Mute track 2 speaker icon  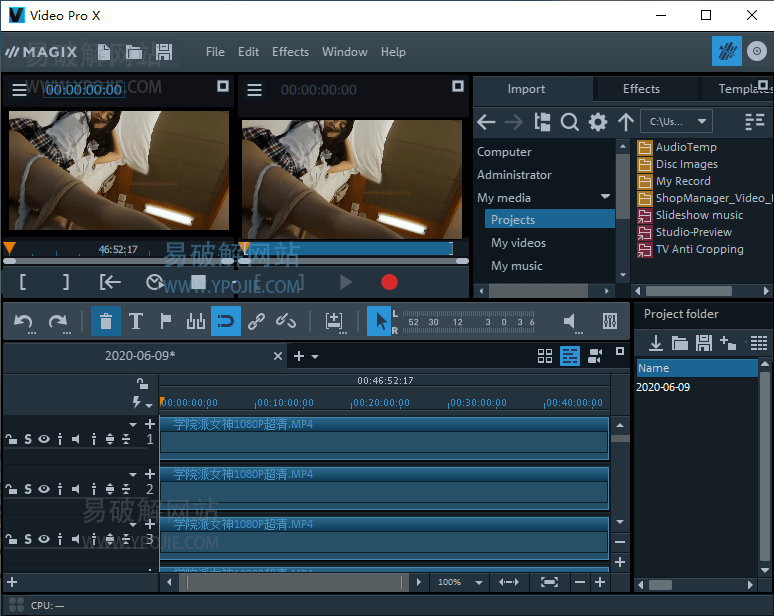(x=75, y=489)
